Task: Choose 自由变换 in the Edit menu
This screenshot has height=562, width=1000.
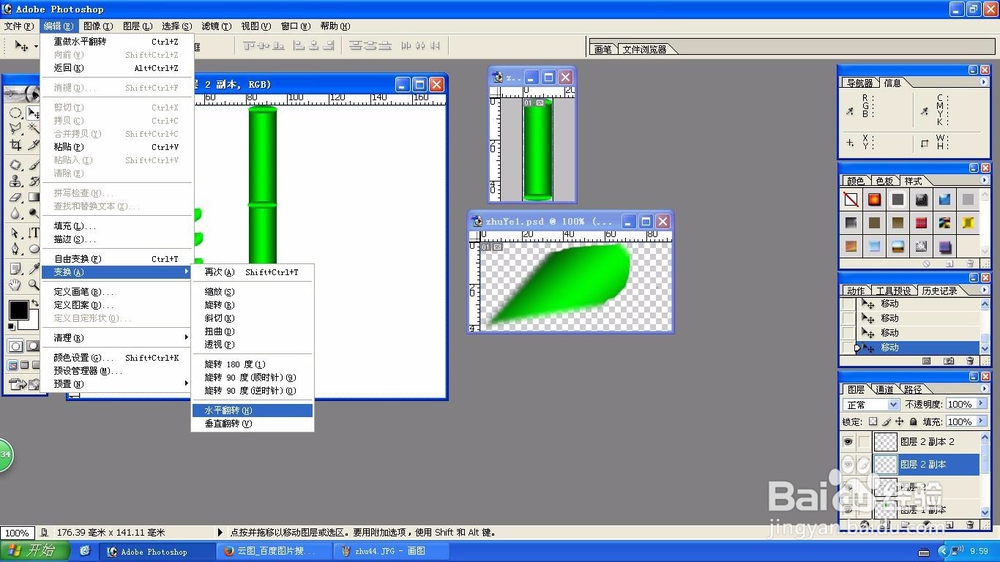Action: point(117,259)
